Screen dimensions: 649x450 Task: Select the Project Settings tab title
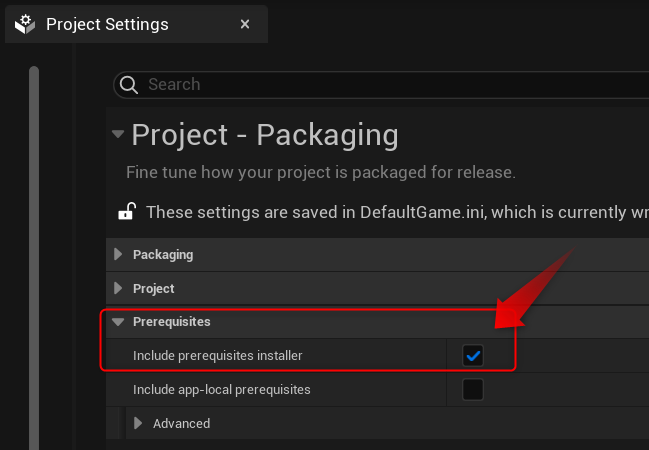pos(107,24)
